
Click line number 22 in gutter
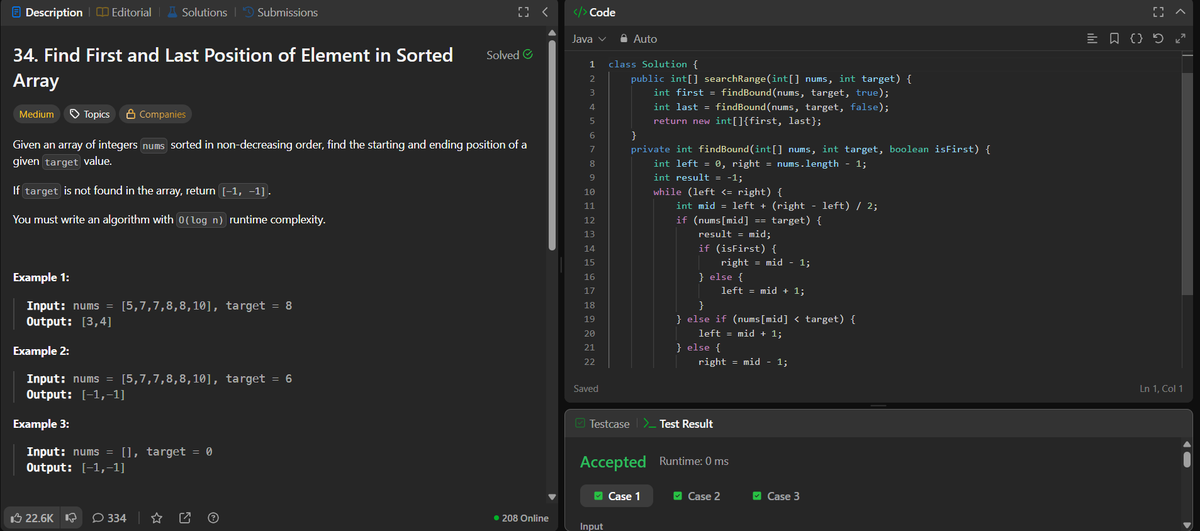(x=589, y=361)
